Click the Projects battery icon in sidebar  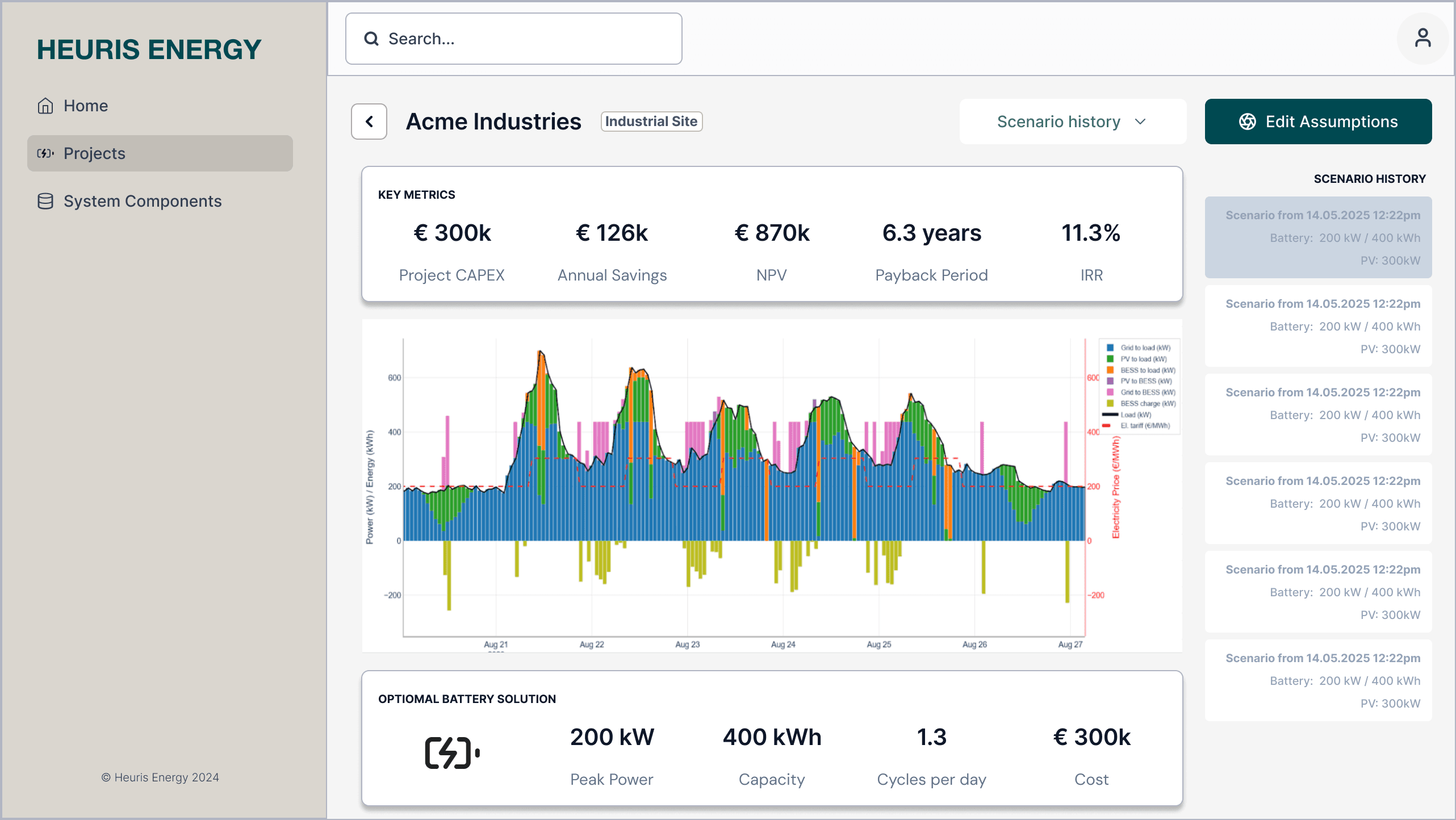tap(45, 153)
